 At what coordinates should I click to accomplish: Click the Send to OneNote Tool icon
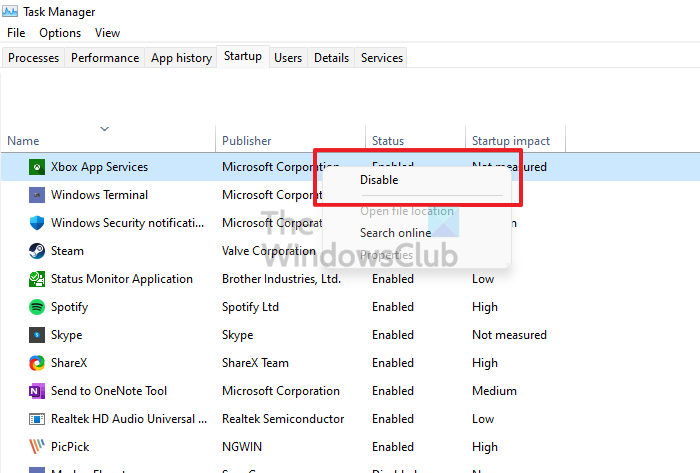click(37, 391)
